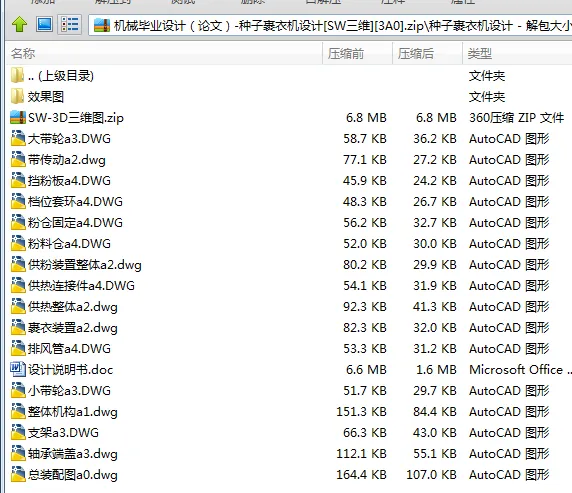Select the 大带轮a3.DWG file icon
This screenshot has width=572, height=493.
[18, 138]
